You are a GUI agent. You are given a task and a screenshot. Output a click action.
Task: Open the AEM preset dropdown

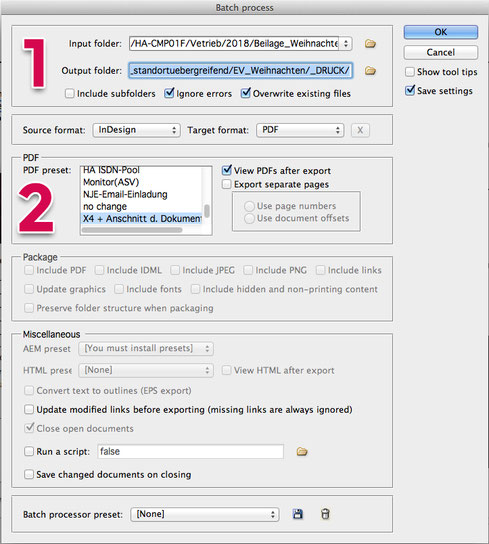pos(146,348)
